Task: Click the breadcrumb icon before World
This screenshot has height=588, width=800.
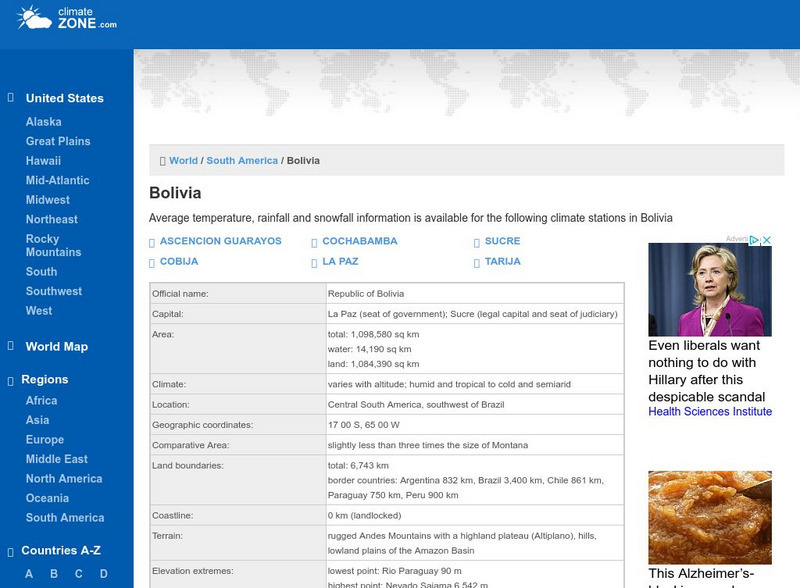Action: coord(163,161)
